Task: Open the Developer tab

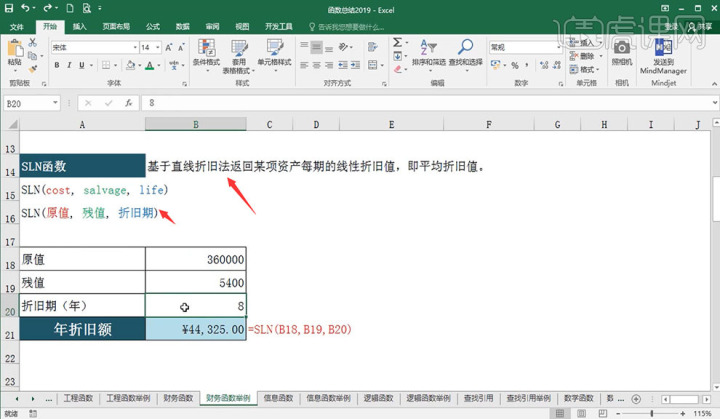Action: (278, 27)
